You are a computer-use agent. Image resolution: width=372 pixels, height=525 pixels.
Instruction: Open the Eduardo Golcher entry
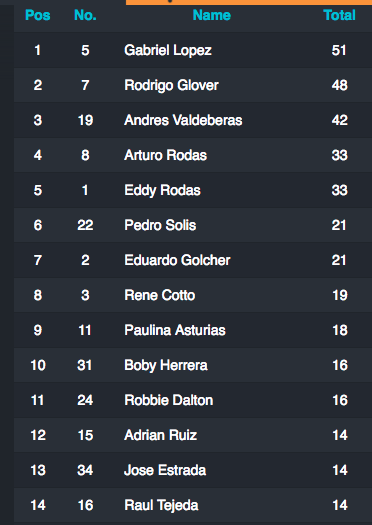(x=177, y=260)
